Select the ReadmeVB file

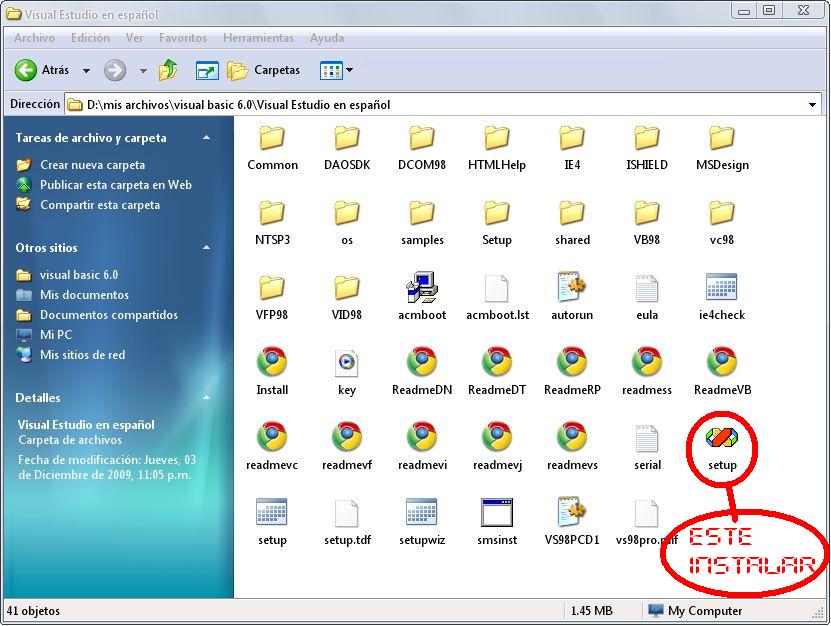pos(722,372)
